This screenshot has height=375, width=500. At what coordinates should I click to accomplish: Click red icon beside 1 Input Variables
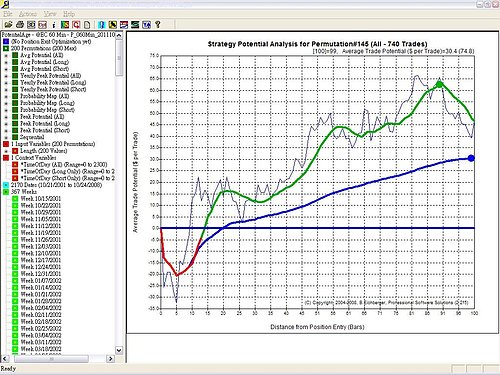6,144
